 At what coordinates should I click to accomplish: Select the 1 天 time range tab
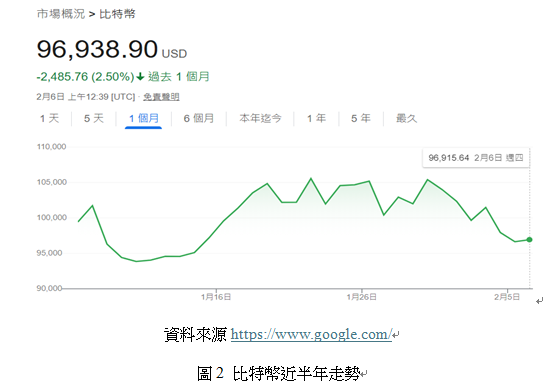pyautogui.click(x=49, y=118)
